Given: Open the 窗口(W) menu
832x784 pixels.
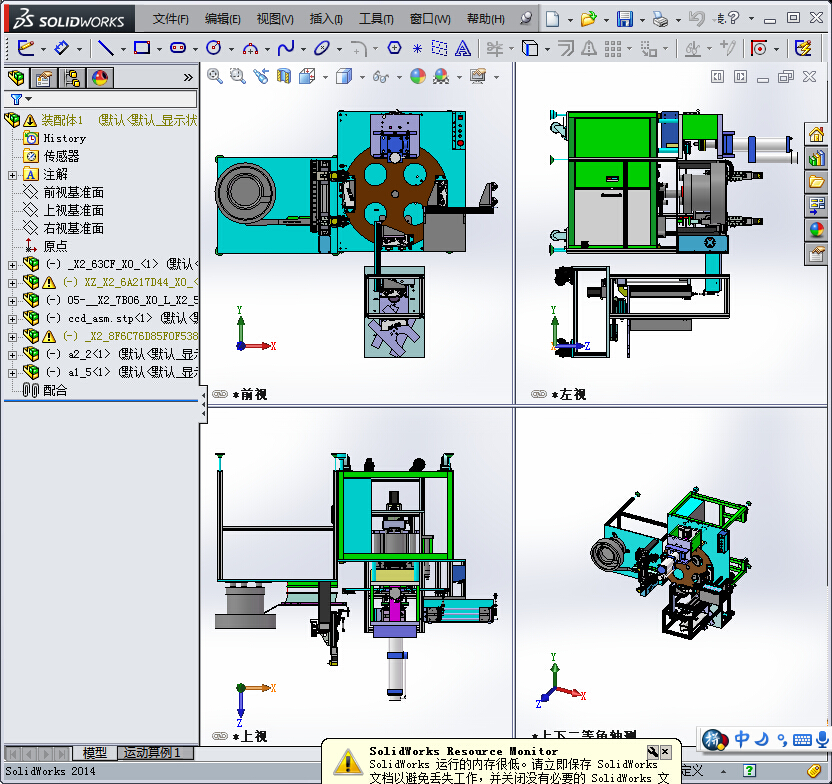Looking at the screenshot, I should [430, 19].
